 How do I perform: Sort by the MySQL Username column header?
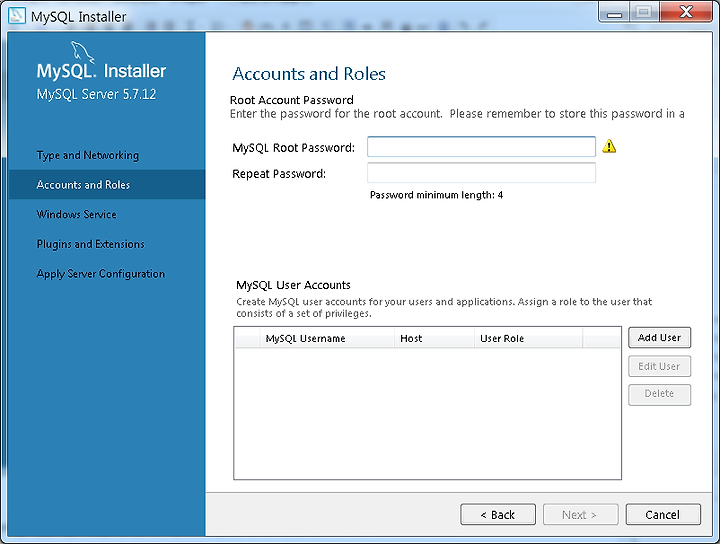(x=327, y=338)
